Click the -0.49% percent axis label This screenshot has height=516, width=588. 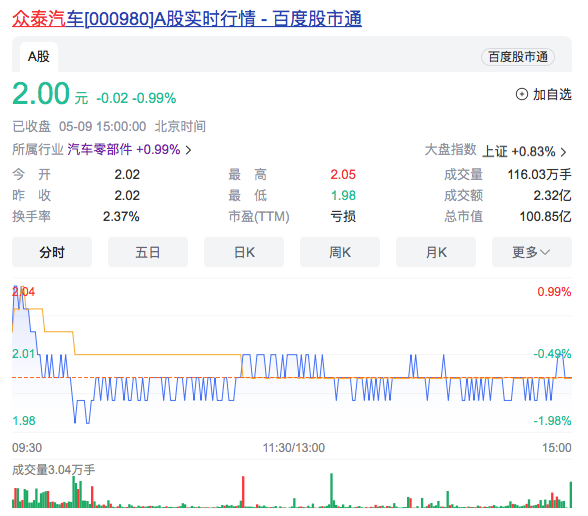pos(552,354)
